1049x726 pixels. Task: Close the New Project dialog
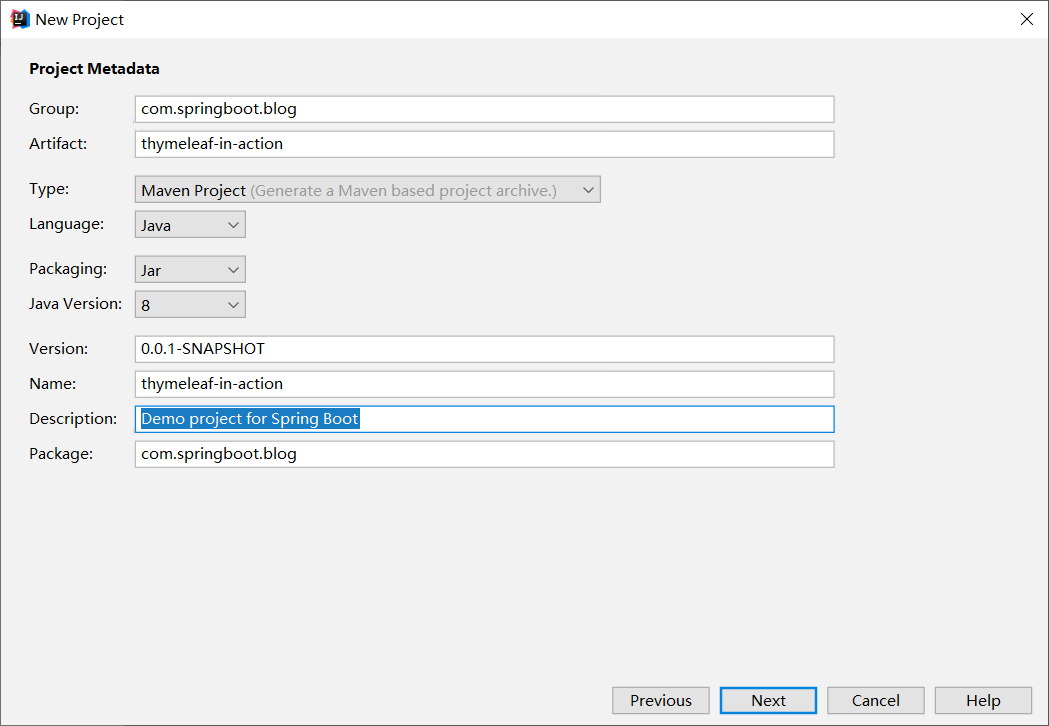[x=1026, y=19]
